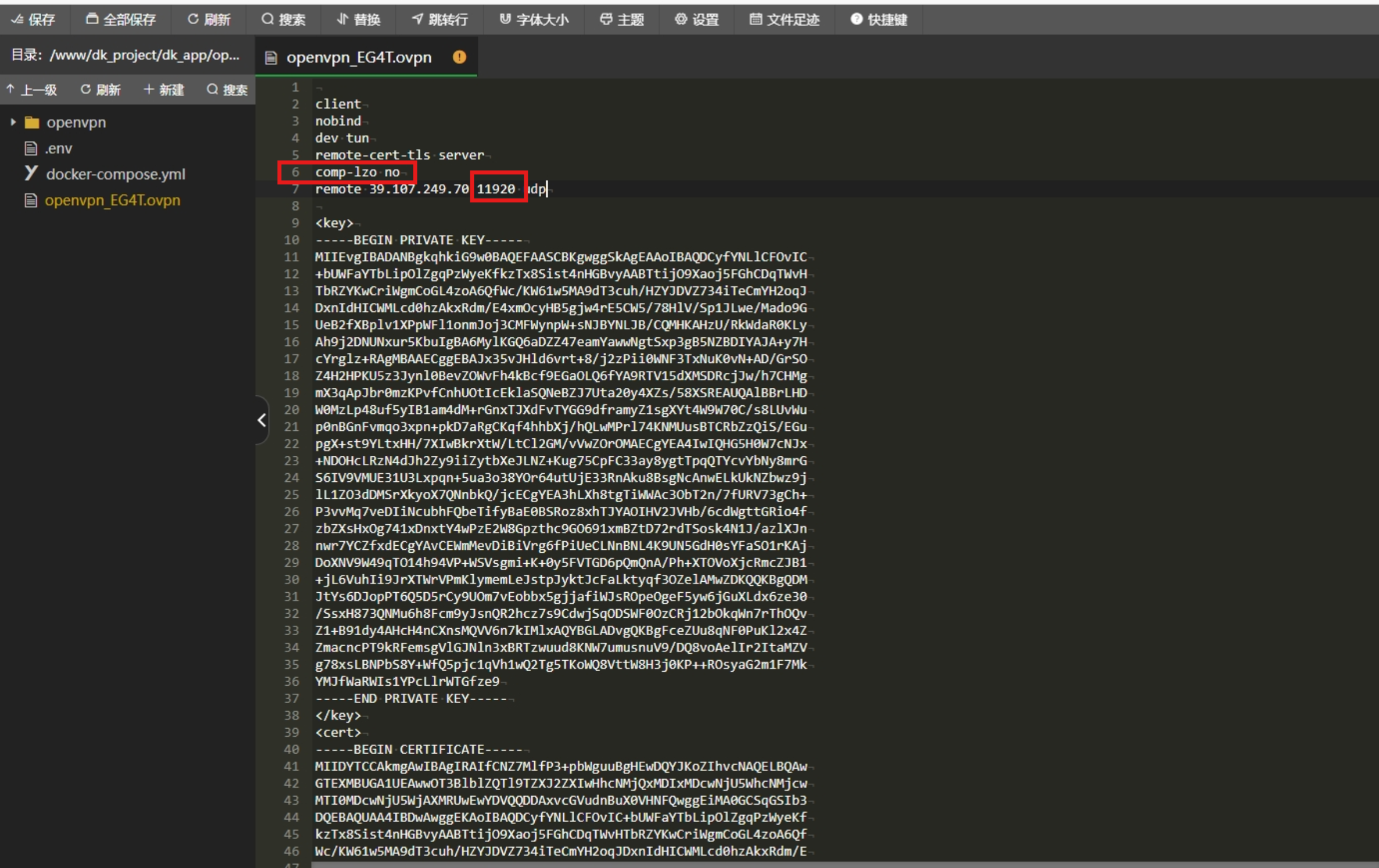The height and width of the screenshot is (868, 1379).
Task: Click 'remote-cert-tls server' line
Action: click(x=399, y=155)
